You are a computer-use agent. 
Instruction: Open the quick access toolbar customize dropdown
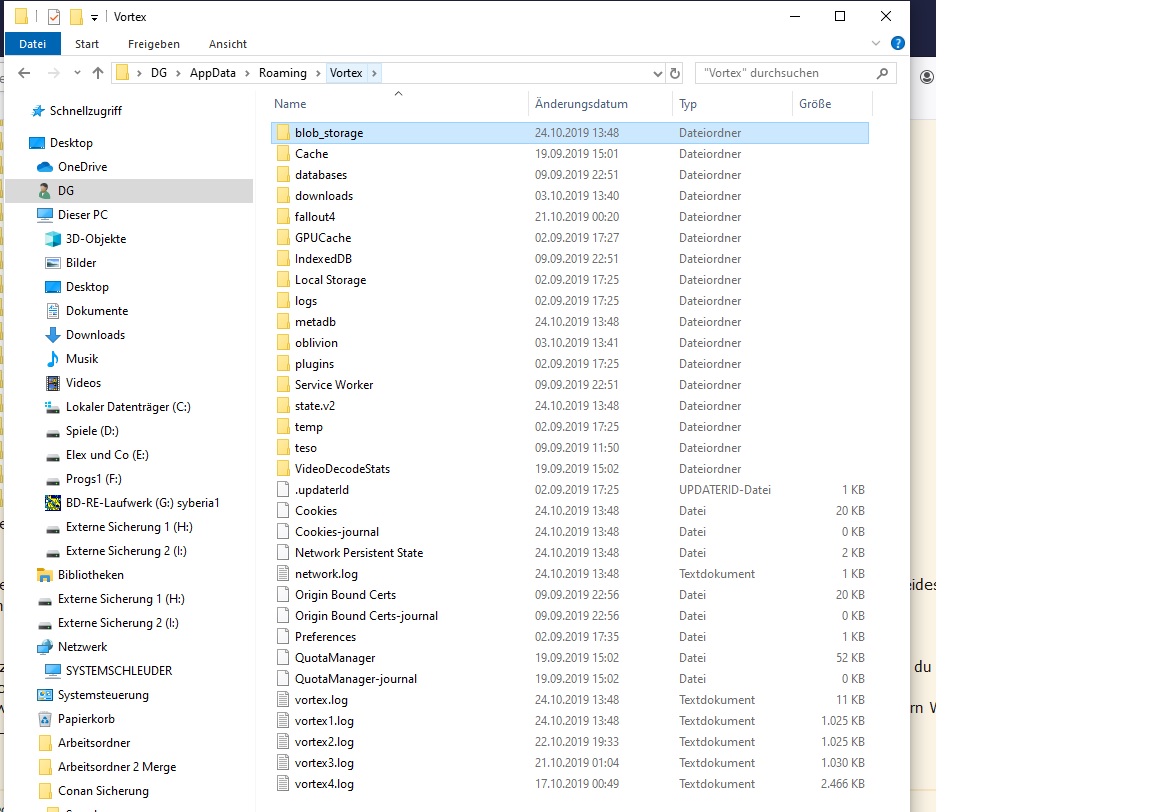point(94,17)
